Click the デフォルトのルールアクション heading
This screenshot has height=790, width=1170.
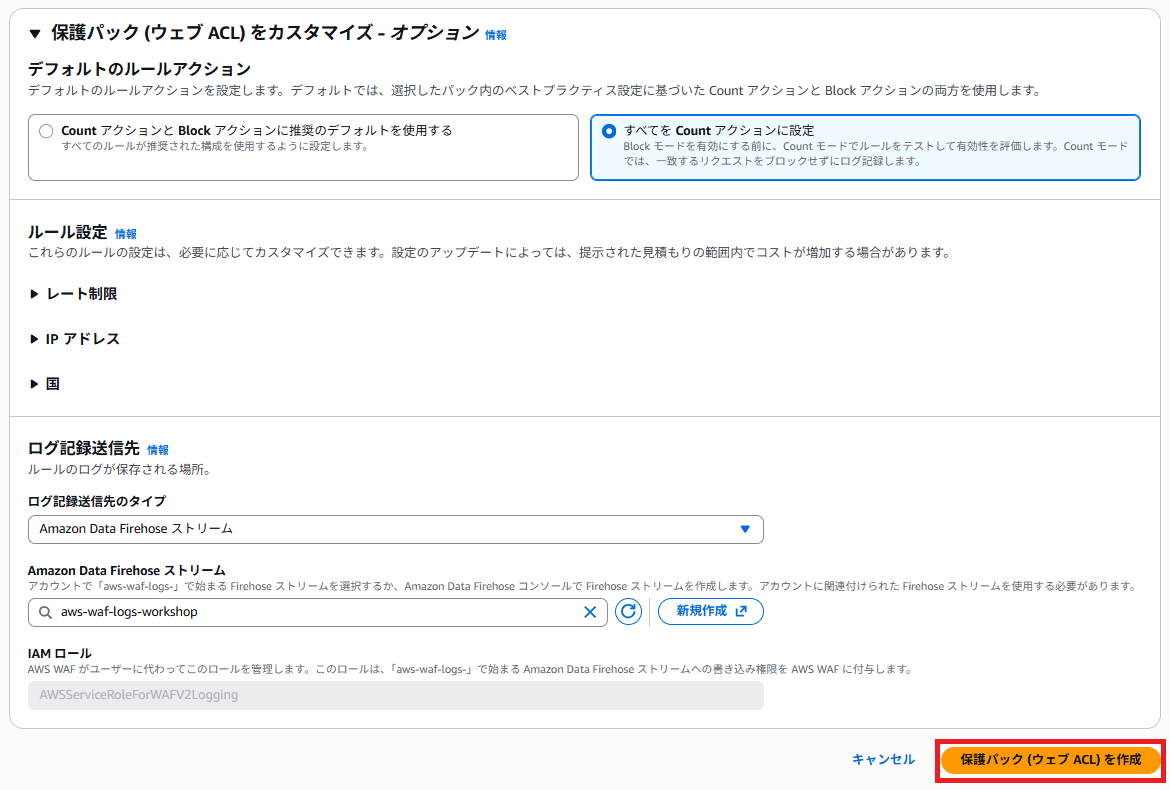click(x=140, y=69)
